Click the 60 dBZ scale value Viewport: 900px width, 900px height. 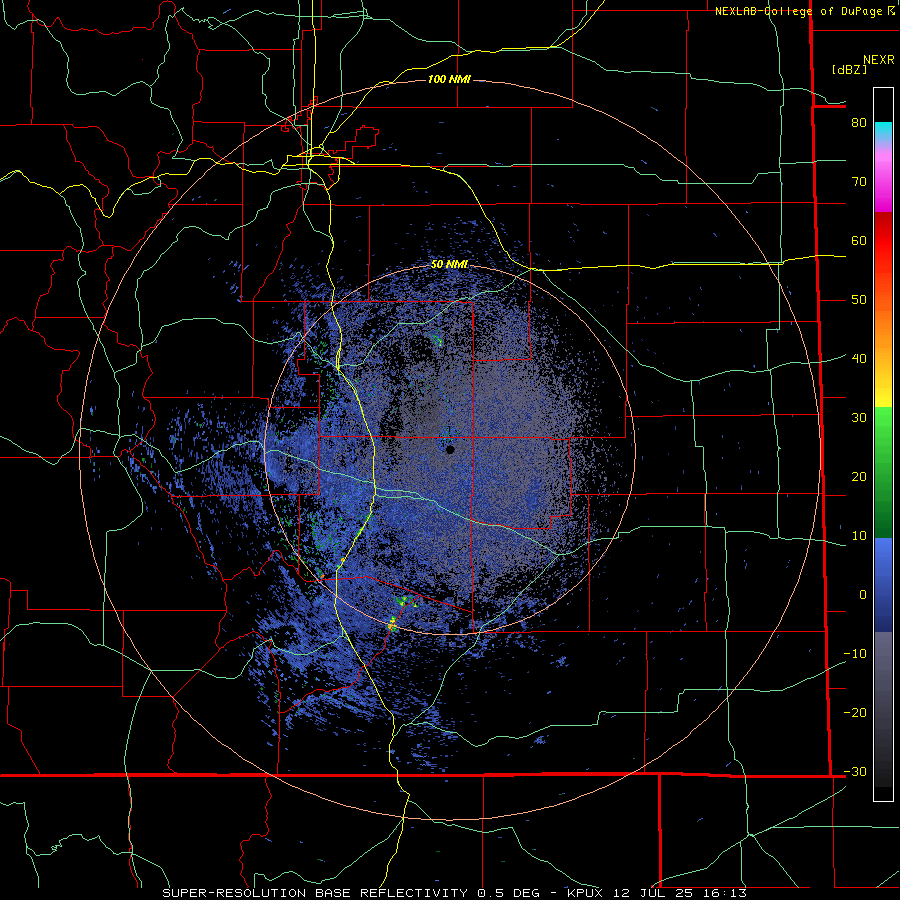[859, 240]
